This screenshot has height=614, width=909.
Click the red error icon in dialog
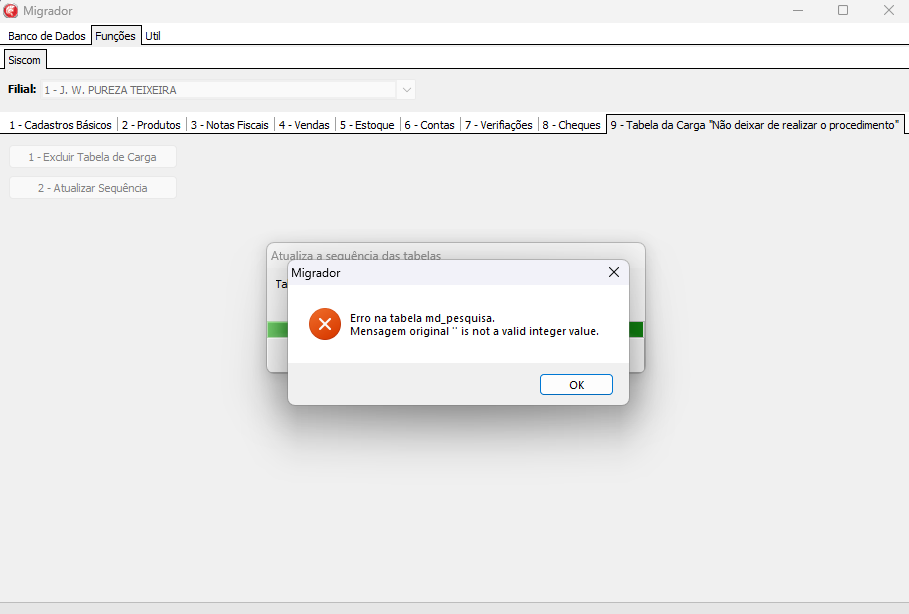click(325, 324)
